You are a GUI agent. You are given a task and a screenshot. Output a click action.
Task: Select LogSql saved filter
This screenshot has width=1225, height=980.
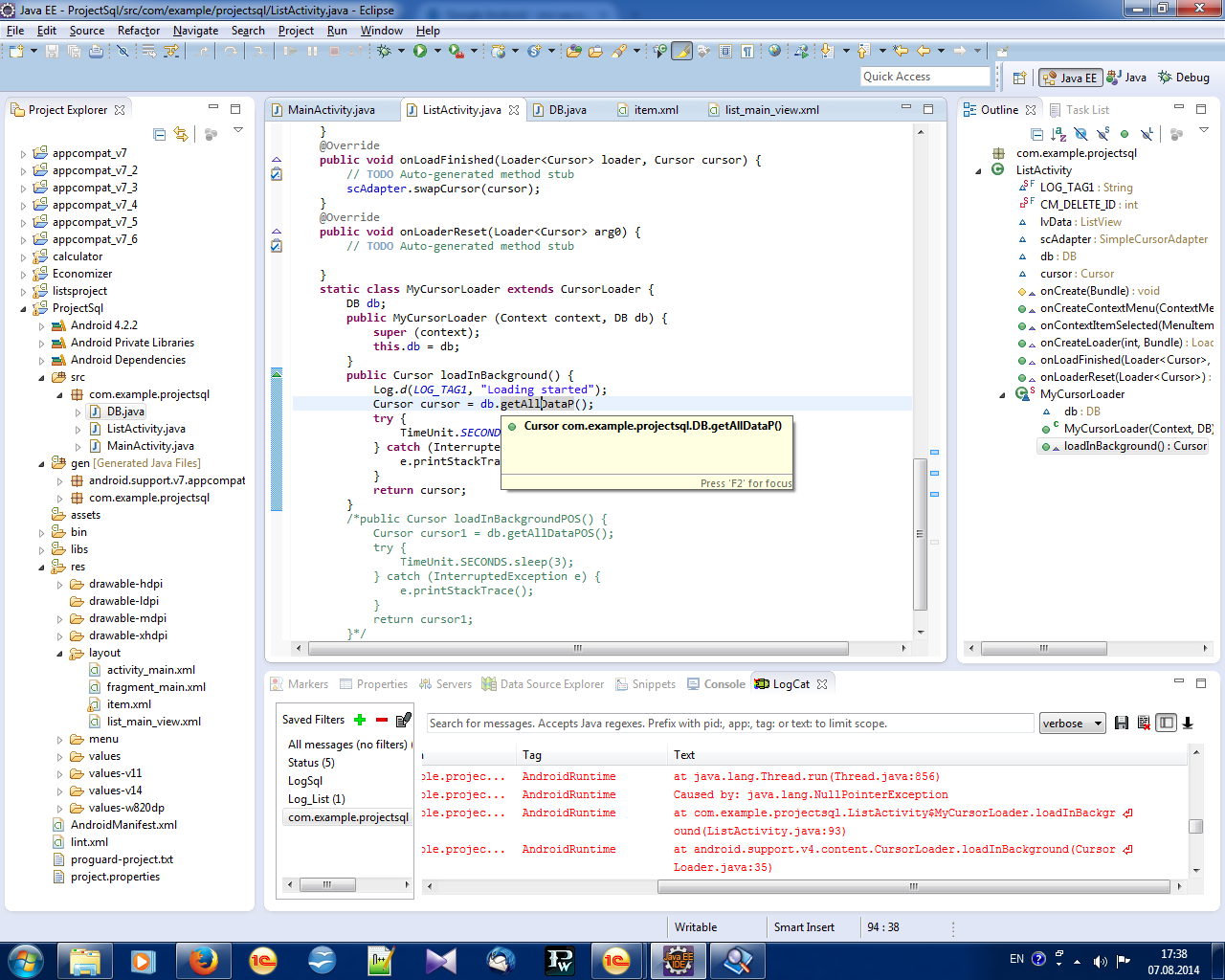[305, 781]
